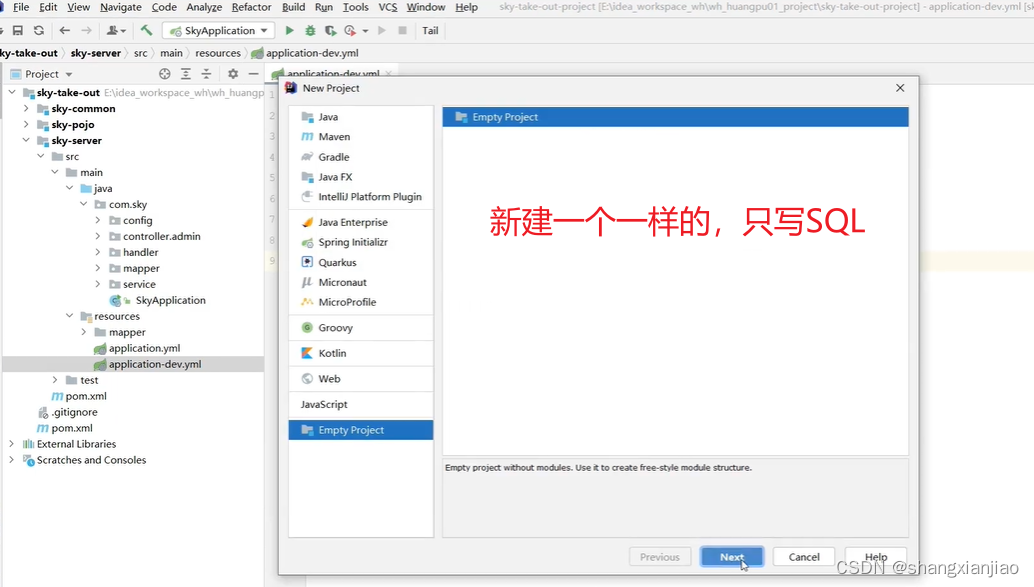Expand Scratches and Consoles node
The width and height of the screenshot is (1034, 587).
click(11, 460)
